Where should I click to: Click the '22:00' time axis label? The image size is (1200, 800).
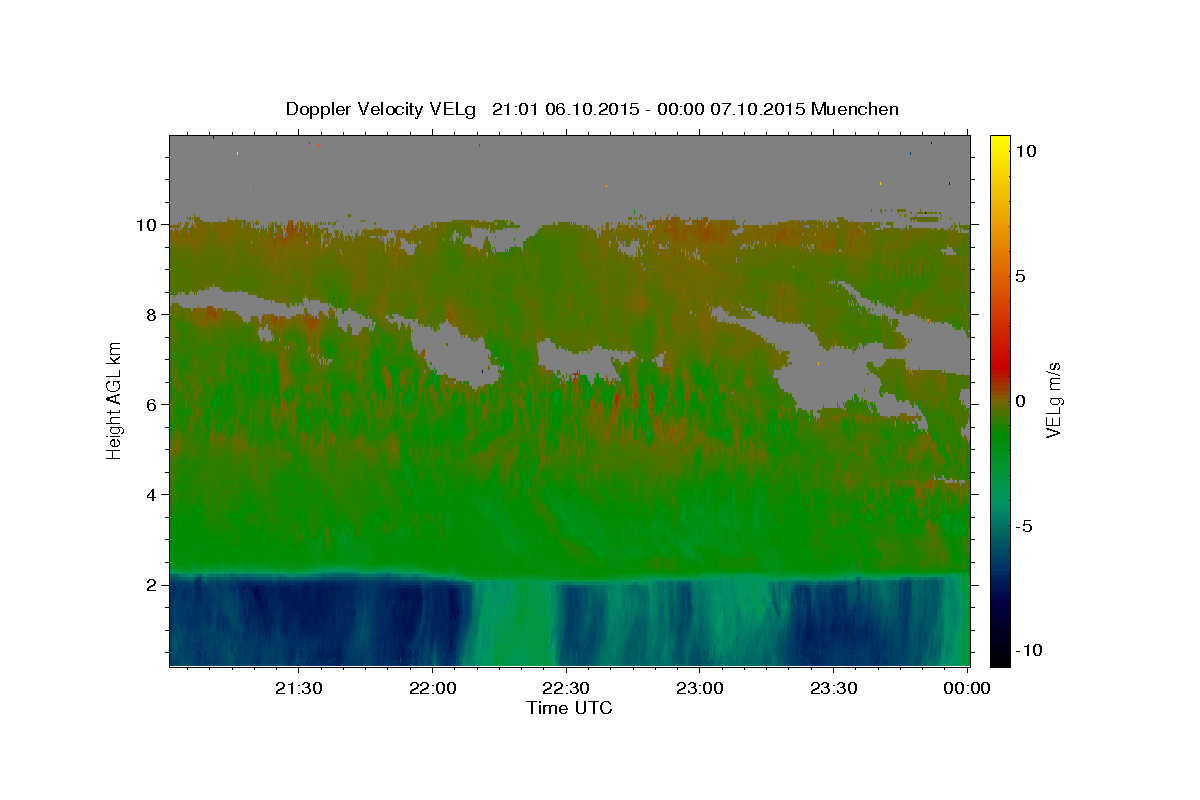(x=433, y=689)
